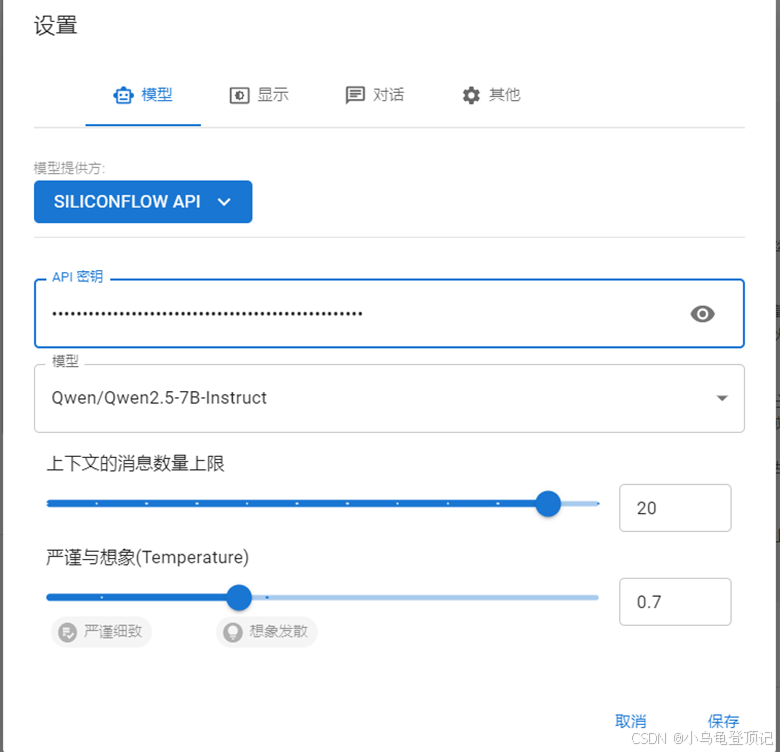Open the 其他 settings tab

click(x=490, y=94)
